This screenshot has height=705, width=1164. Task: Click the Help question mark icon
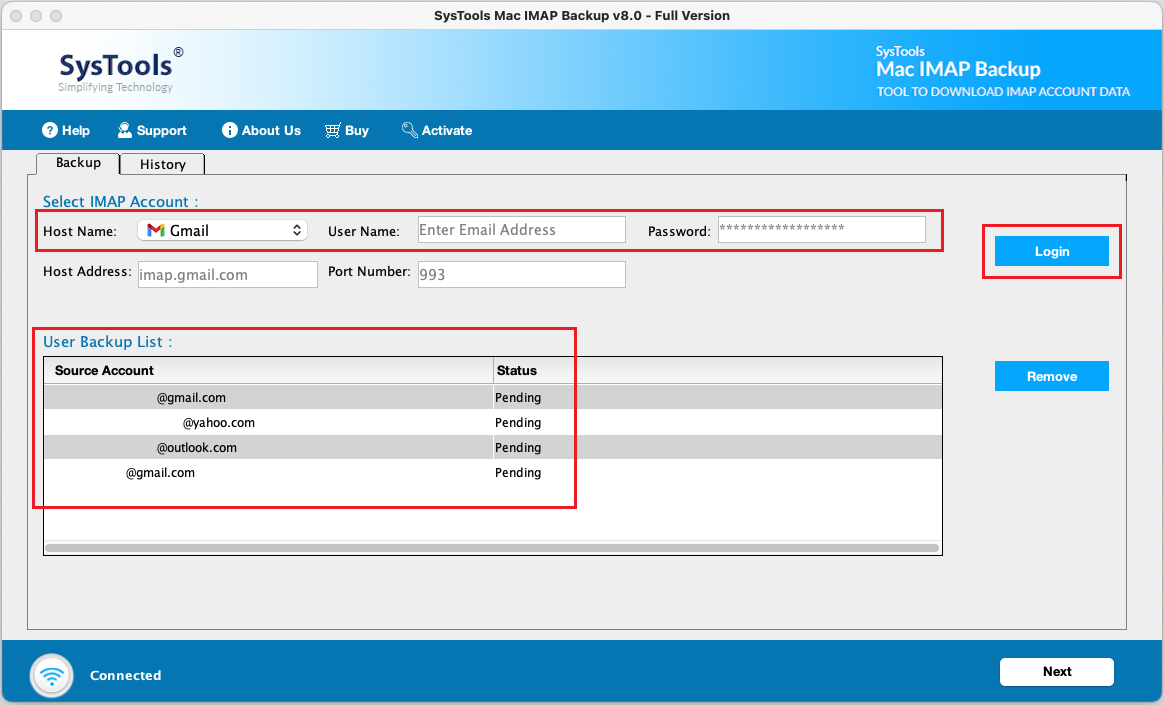[x=50, y=131]
